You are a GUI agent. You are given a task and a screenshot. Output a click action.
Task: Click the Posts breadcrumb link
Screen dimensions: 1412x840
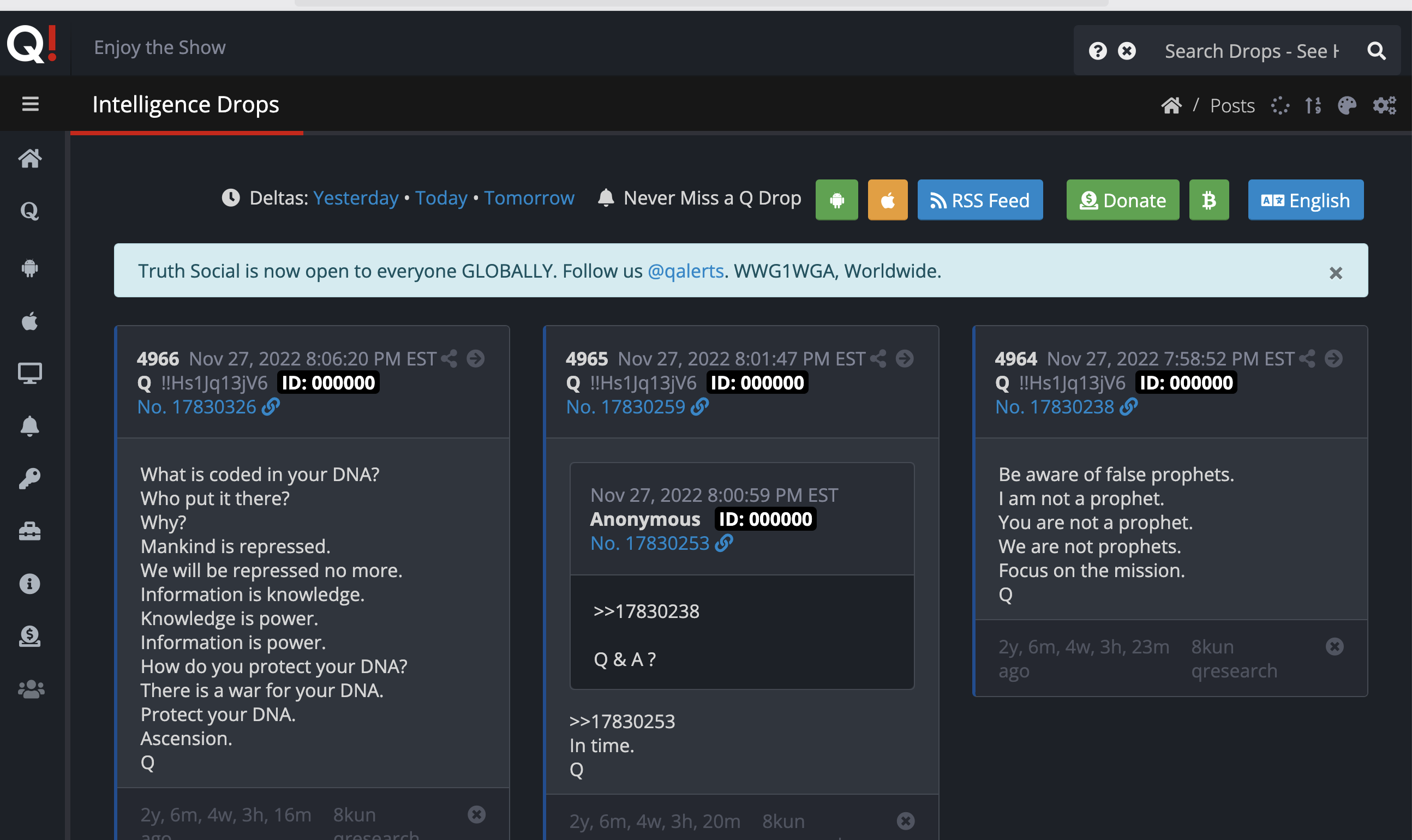(1232, 106)
